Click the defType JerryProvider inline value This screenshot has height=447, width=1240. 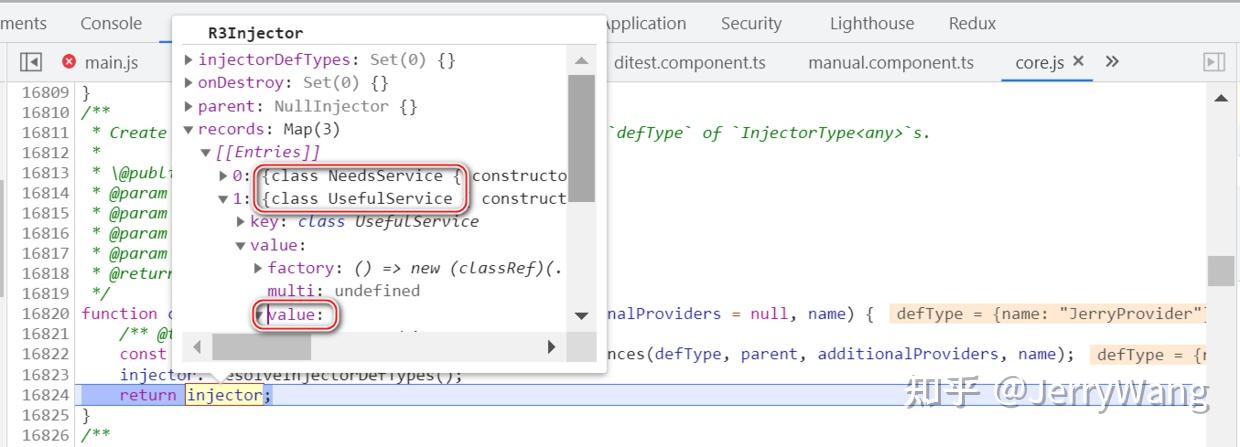click(x=1049, y=314)
